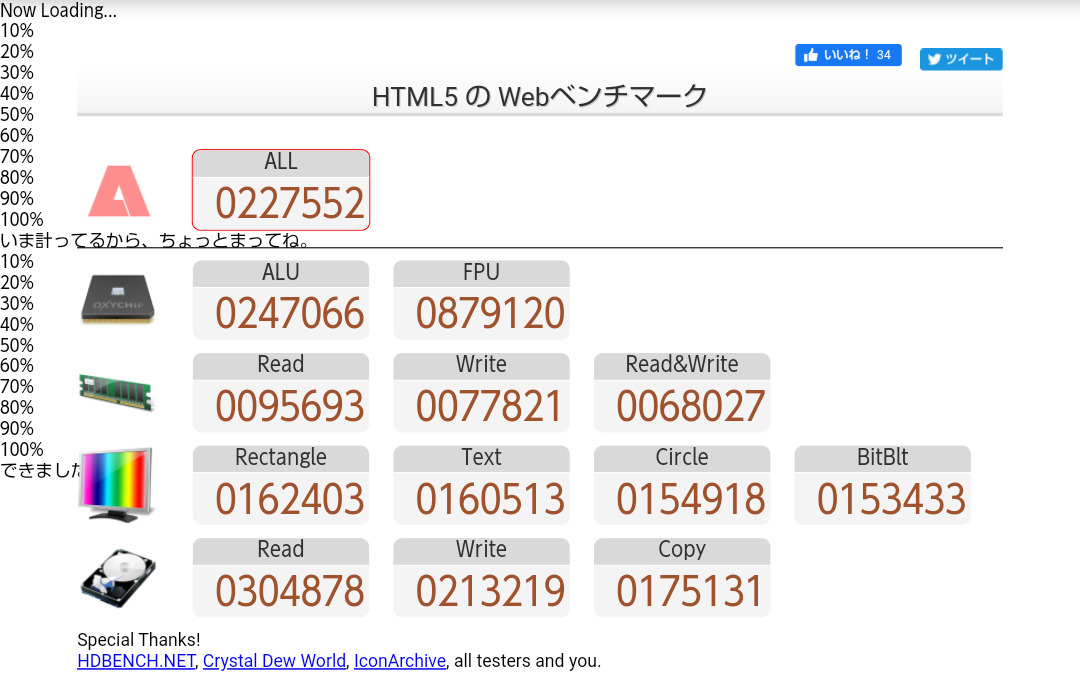Click the hard disk drive icon

pyautogui.click(x=118, y=577)
